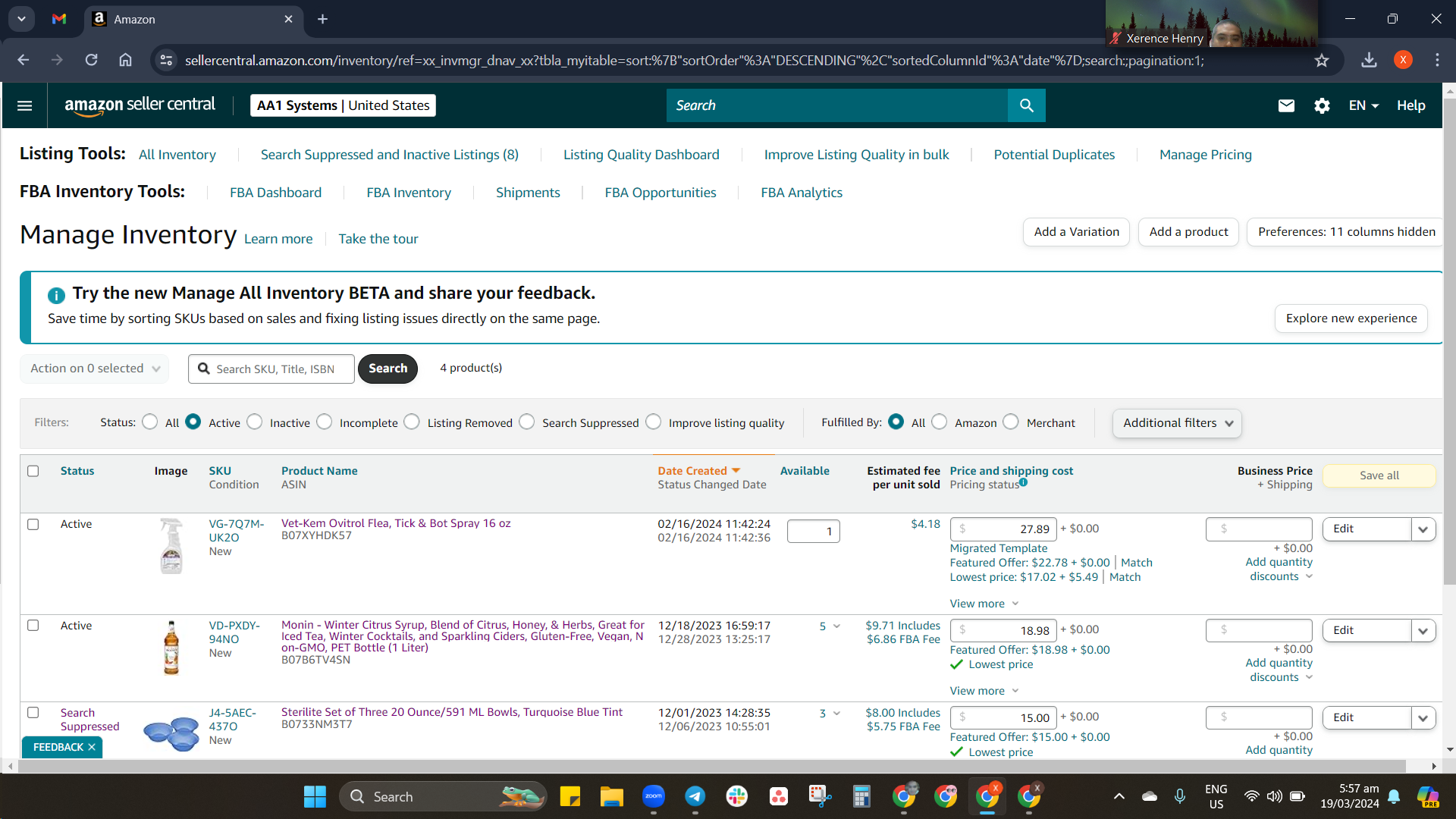Open File Explorer from taskbar

[611, 796]
